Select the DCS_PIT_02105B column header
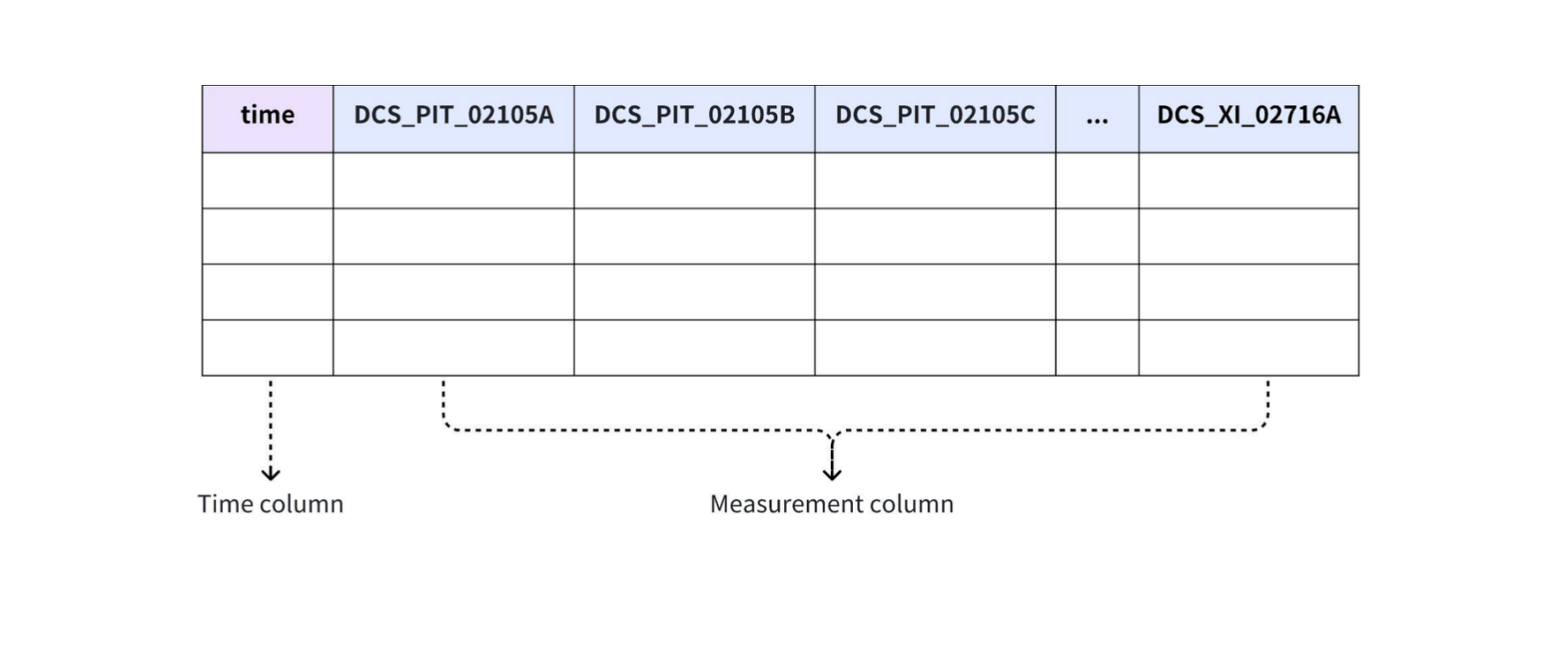1568x651 pixels. pyautogui.click(x=694, y=116)
